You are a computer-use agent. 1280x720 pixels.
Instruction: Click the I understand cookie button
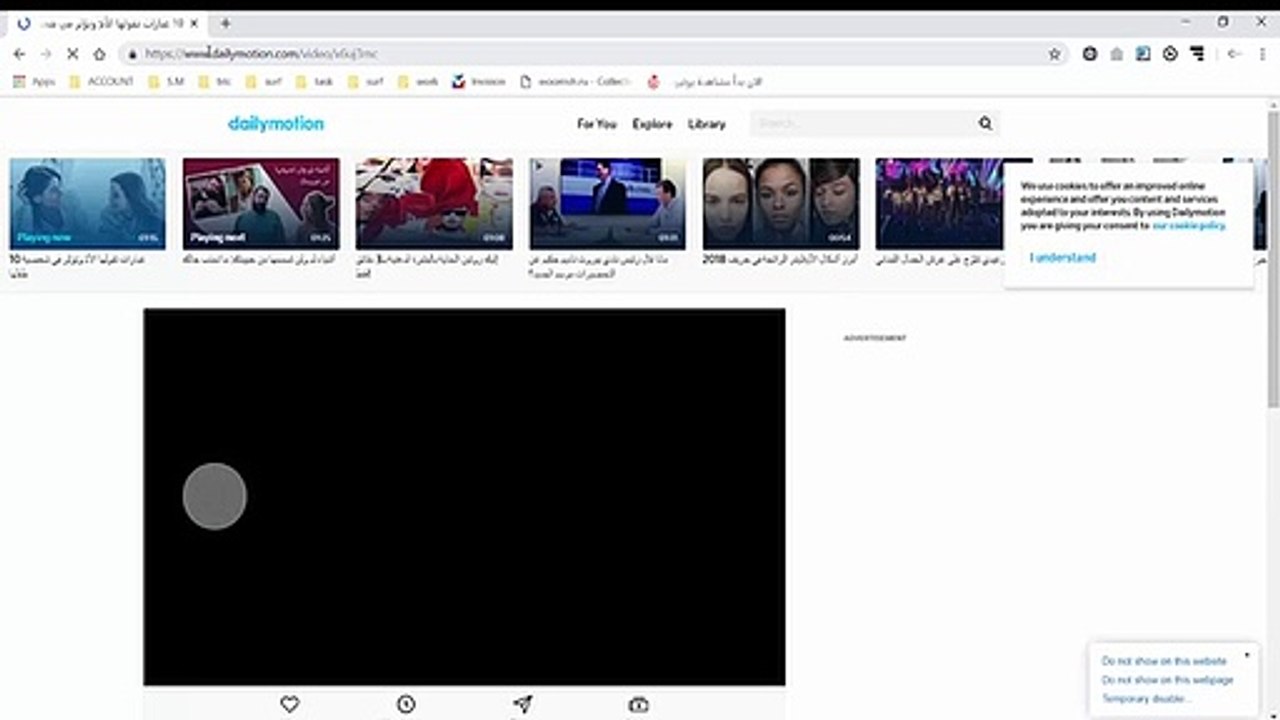coord(1063,257)
